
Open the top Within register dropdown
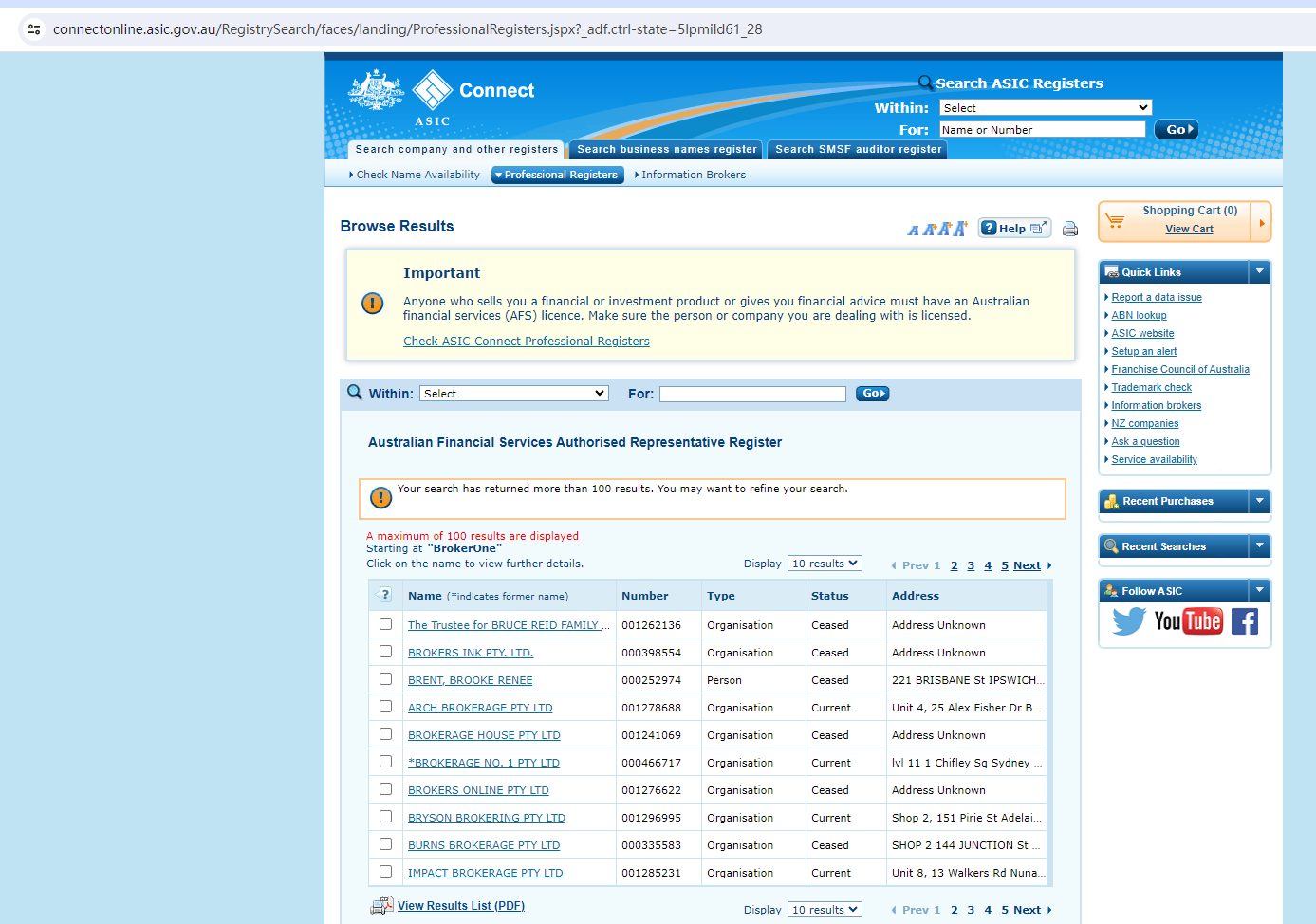pos(1045,108)
